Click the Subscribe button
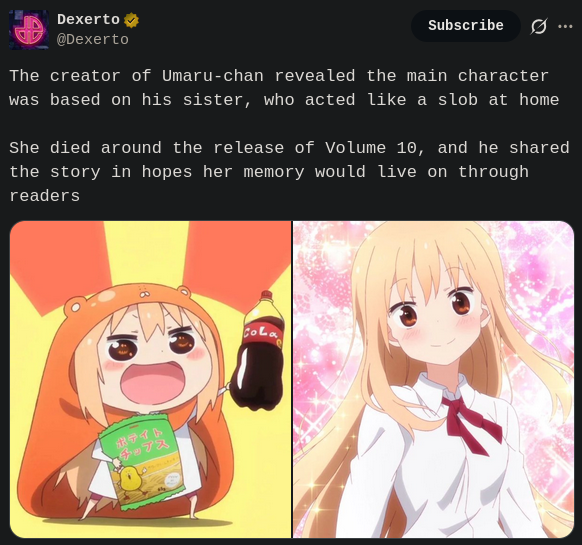 click(465, 26)
